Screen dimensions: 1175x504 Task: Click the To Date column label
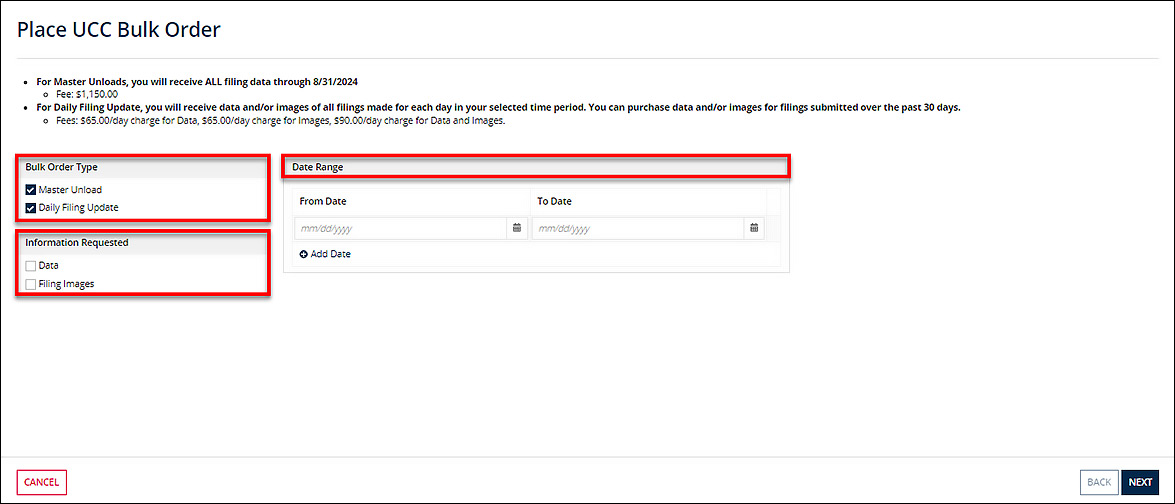pyautogui.click(x=554, y=201)
